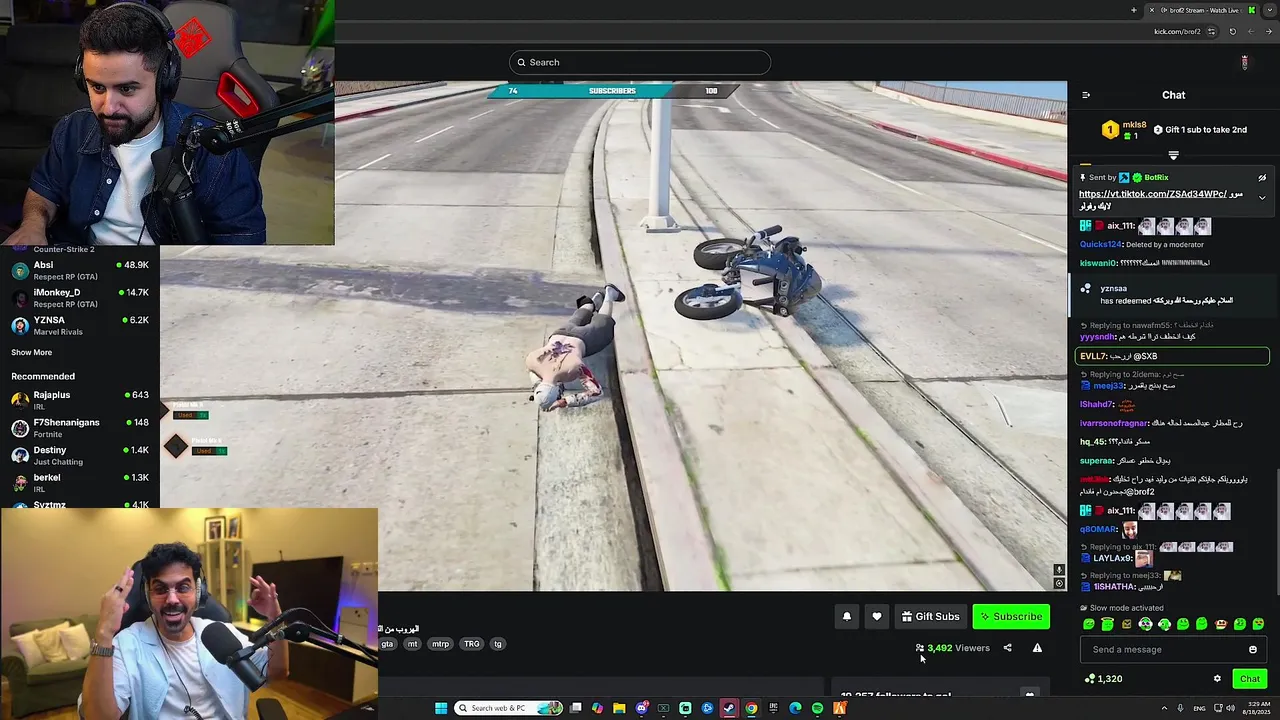Open recommended channel berkel

click(80, 482)
